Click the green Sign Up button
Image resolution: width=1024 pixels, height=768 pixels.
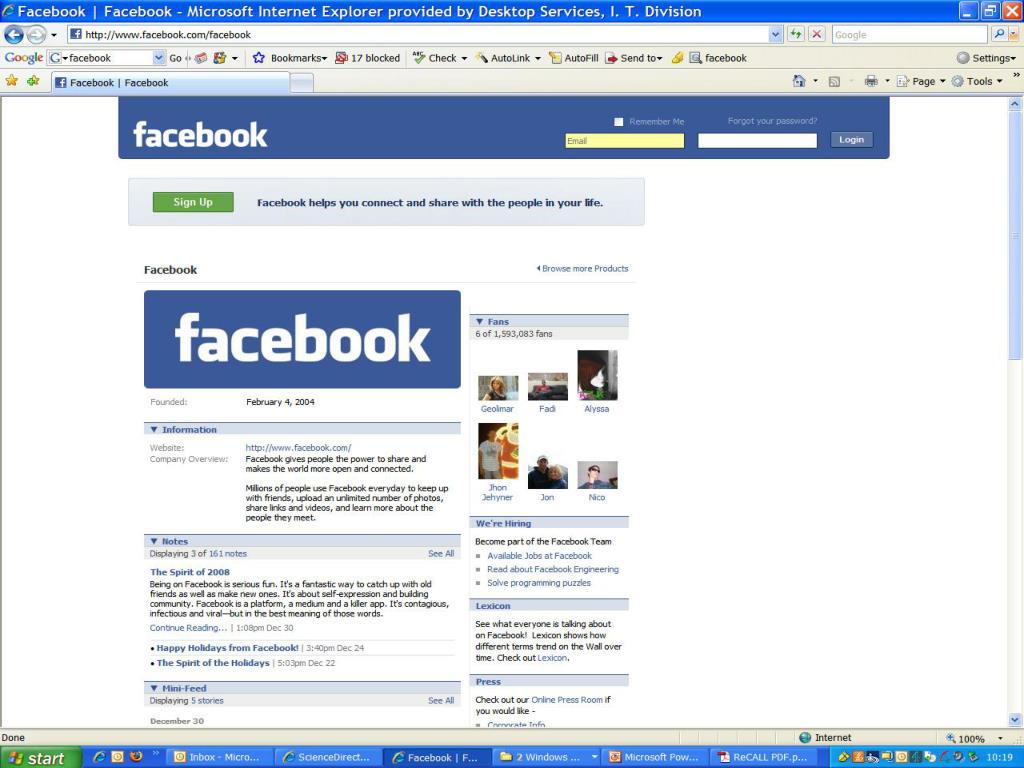(193, 202)
